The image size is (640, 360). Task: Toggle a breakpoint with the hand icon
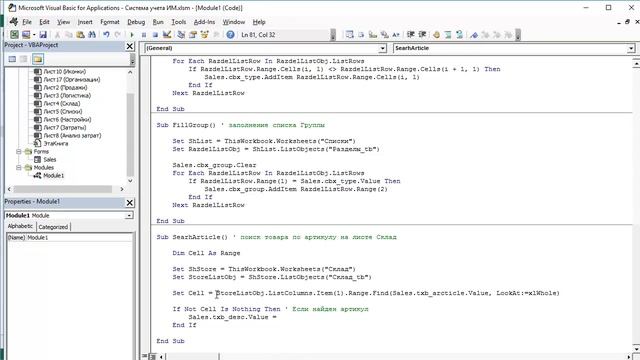point(436,35)
